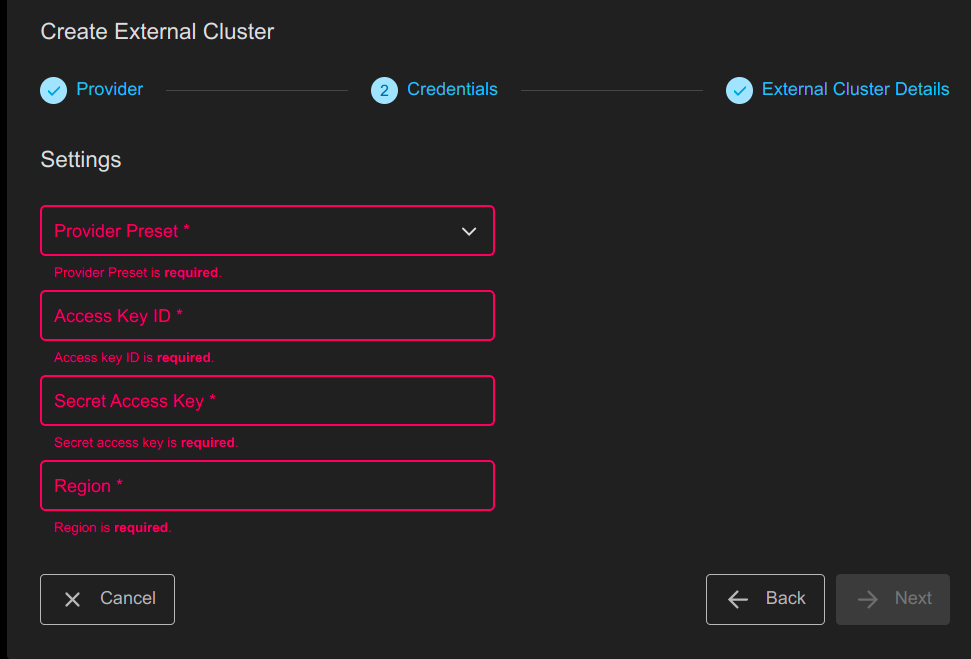Click the X icon inside the Cancel button
The width and height of the screenshot is (971, 659).
coord(71,599)
